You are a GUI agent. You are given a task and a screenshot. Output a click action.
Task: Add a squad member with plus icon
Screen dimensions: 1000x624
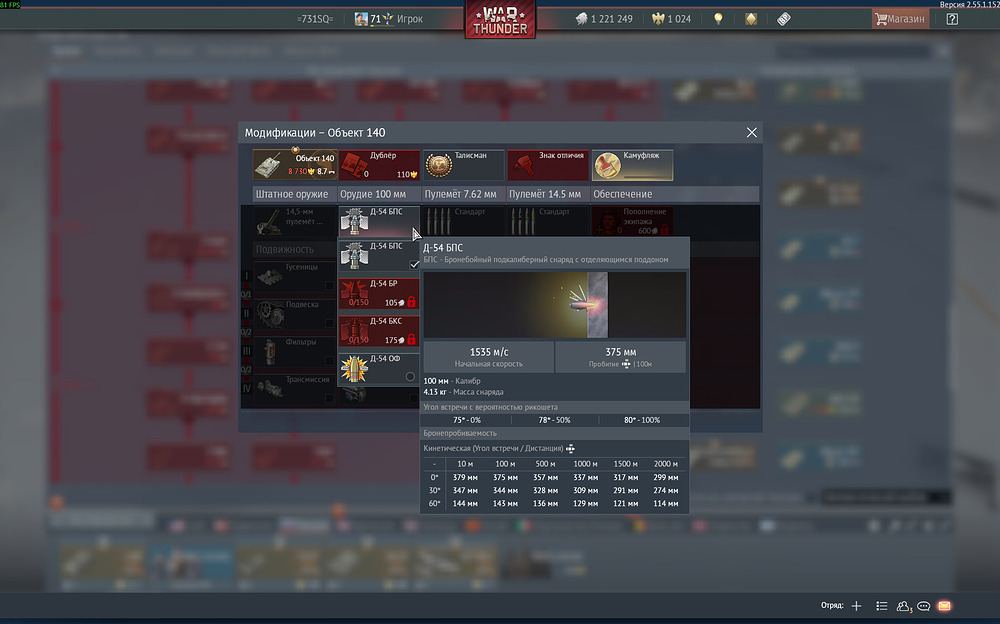click(x=857, y=606)
